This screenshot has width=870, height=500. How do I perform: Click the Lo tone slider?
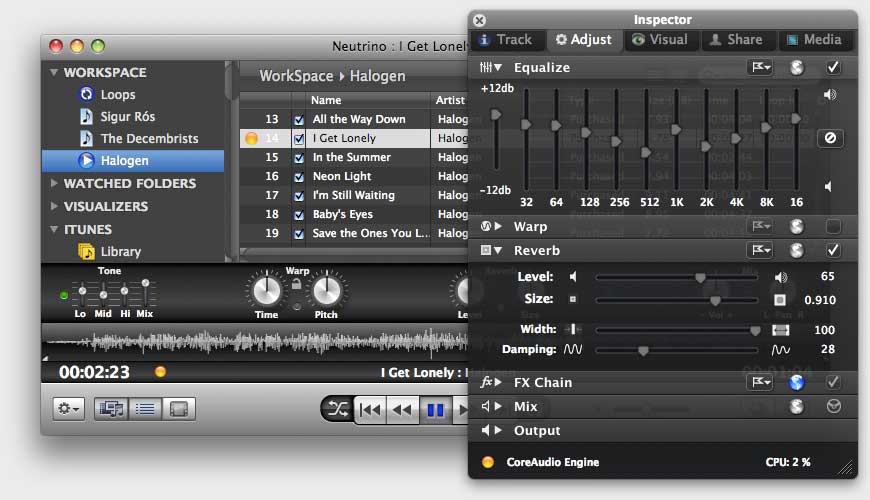point(82,293)
